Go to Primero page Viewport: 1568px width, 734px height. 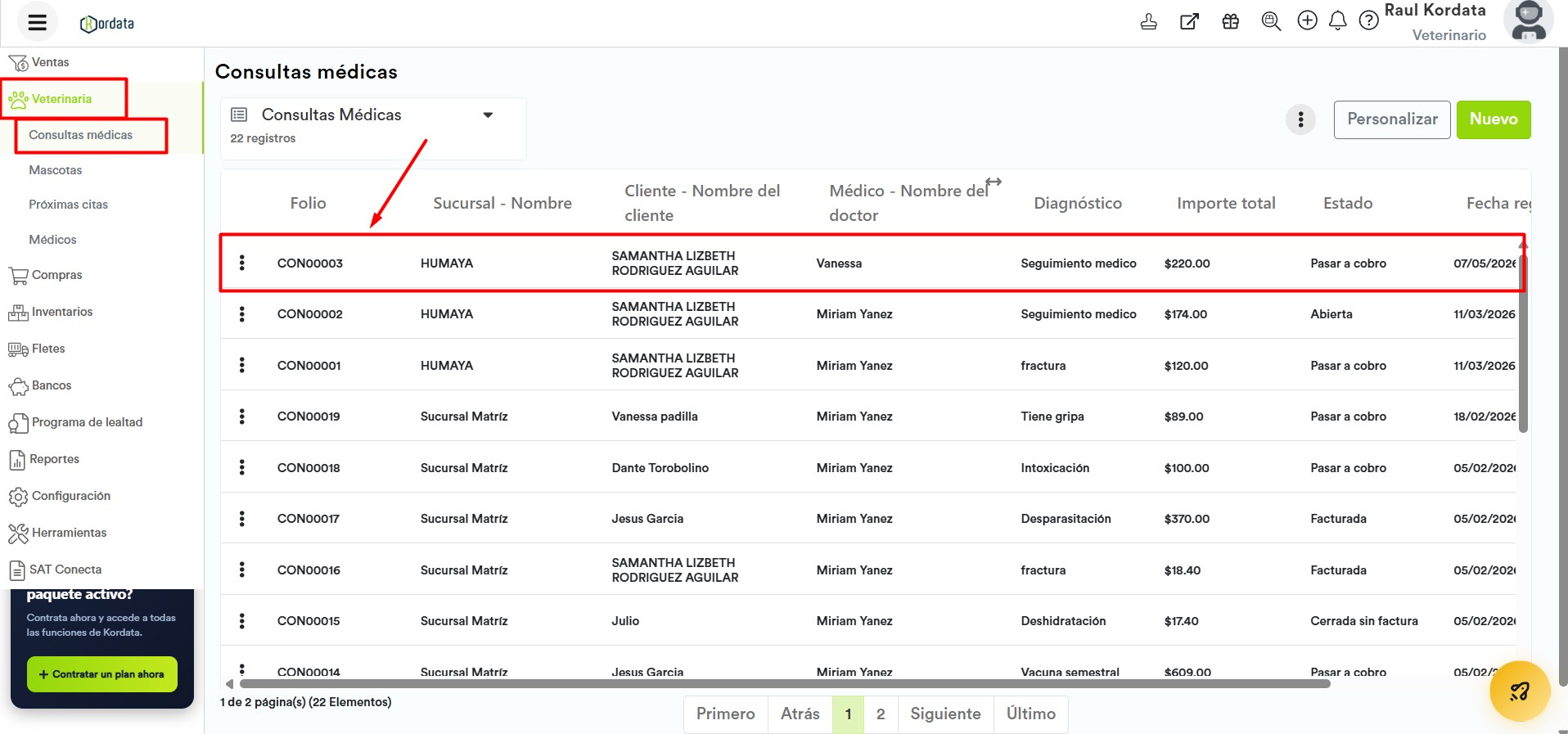tap(726, 714)
